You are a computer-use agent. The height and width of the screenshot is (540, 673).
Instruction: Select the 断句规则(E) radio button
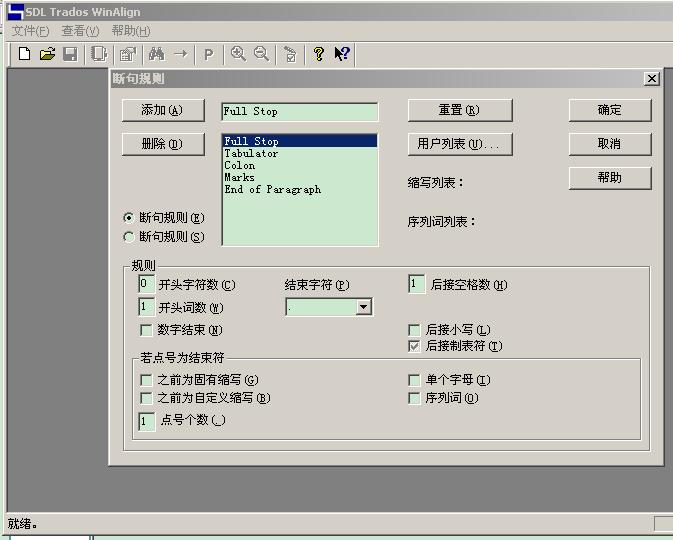[128, 218]
